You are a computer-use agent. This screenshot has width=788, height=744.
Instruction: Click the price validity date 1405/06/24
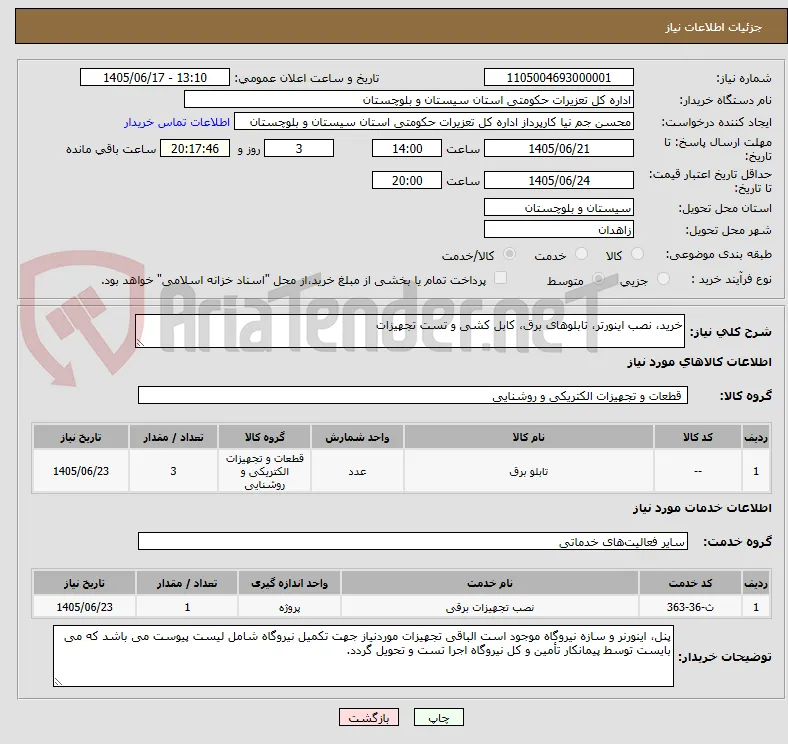[559, 180]
